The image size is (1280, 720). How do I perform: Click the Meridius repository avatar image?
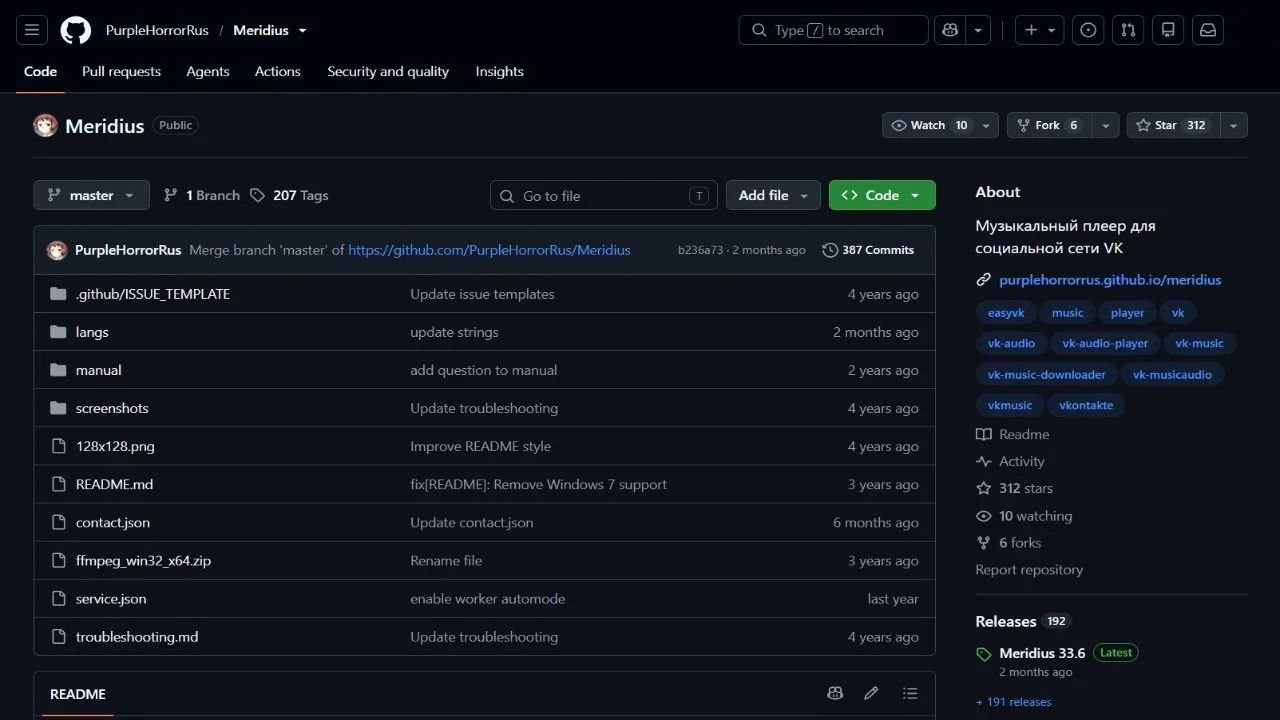pos(45,125)
